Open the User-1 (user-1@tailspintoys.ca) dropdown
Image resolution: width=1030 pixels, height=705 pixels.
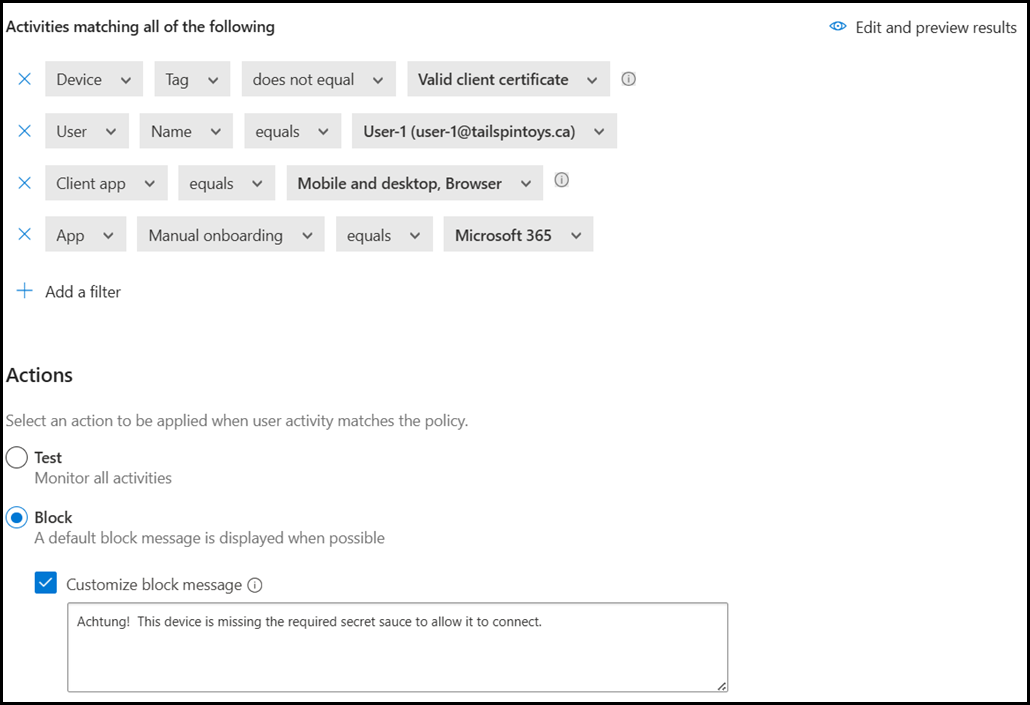[x=484, y=131]
